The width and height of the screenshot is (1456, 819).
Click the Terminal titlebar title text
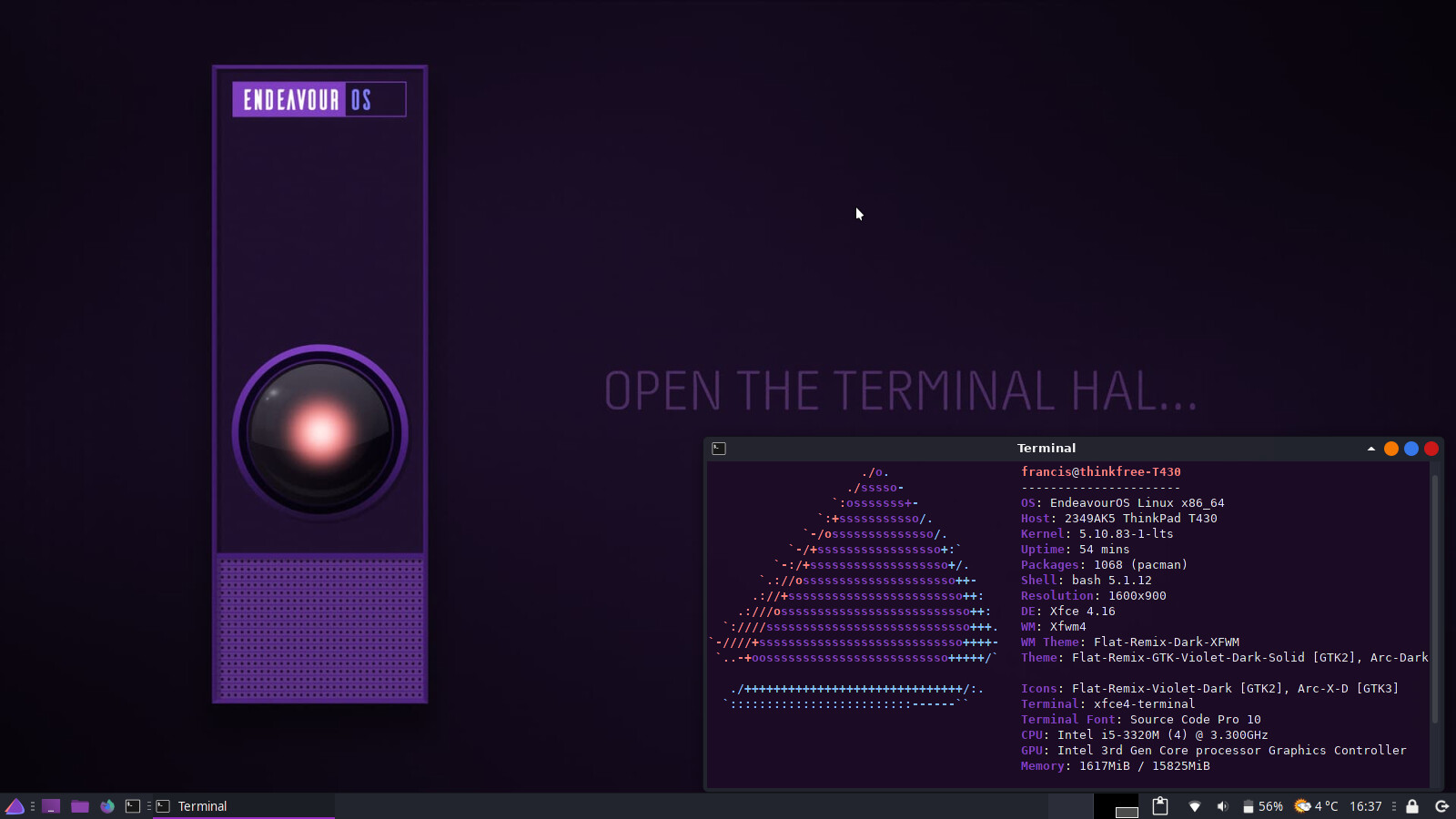[x=1046, y=449]
